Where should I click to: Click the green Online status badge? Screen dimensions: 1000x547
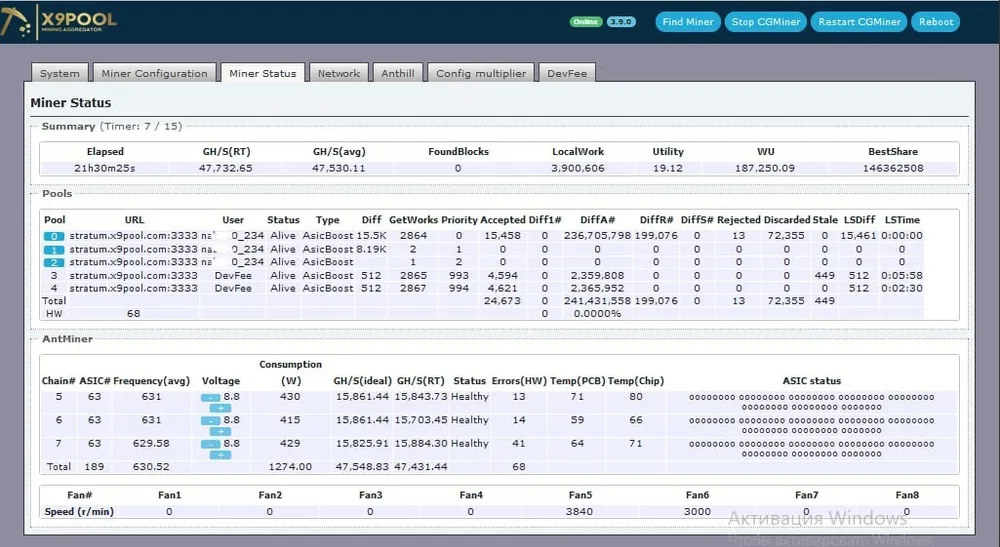click(x=585, y=22)
